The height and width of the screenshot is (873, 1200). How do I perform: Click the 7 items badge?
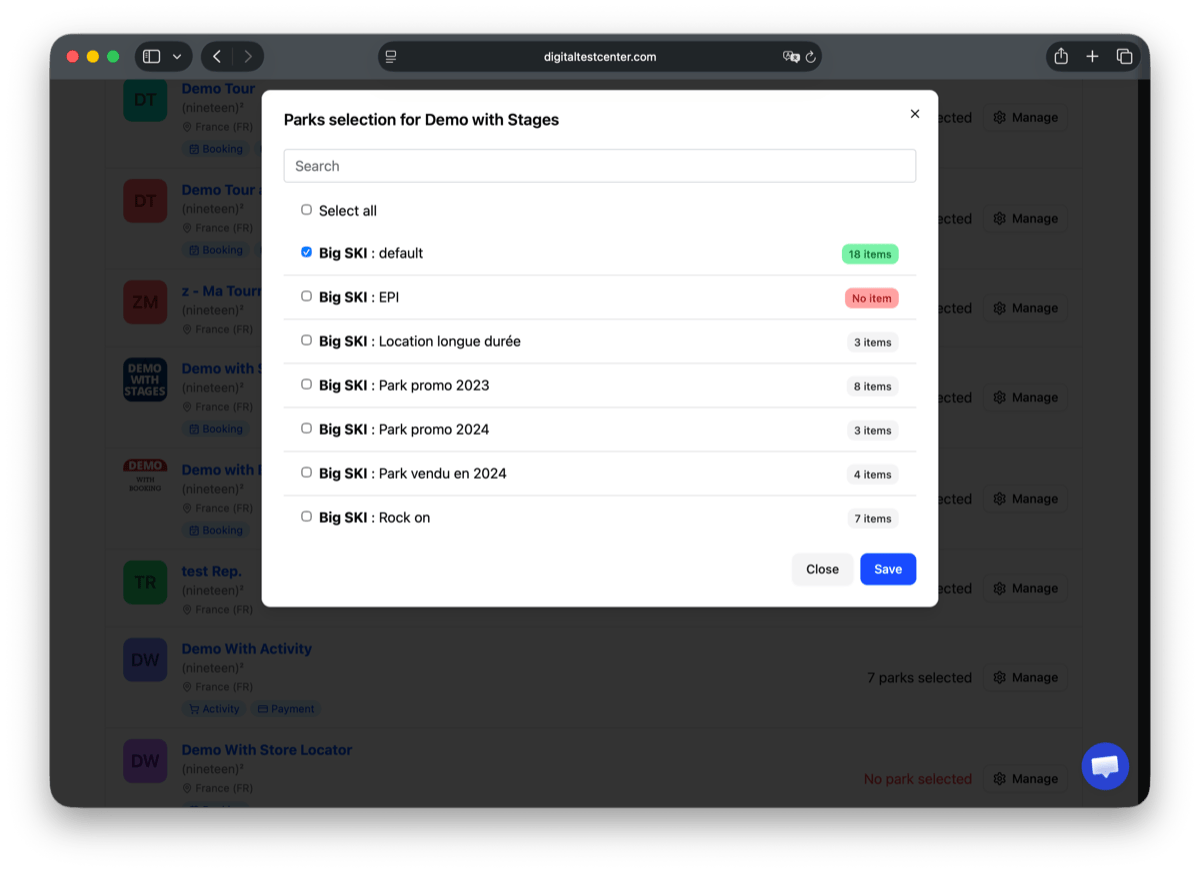pyautogui.click(x=872, y=518)
